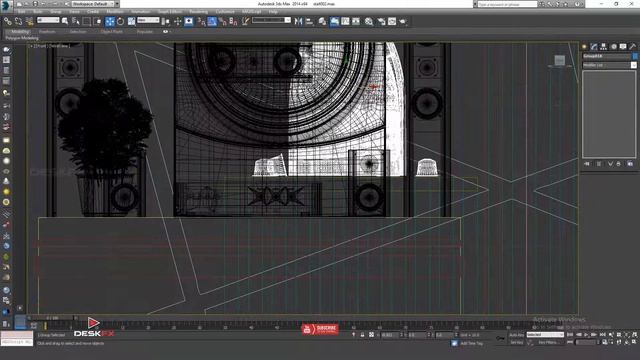Click Add Time Tag

pyautogui.click(x=471, y=343)
